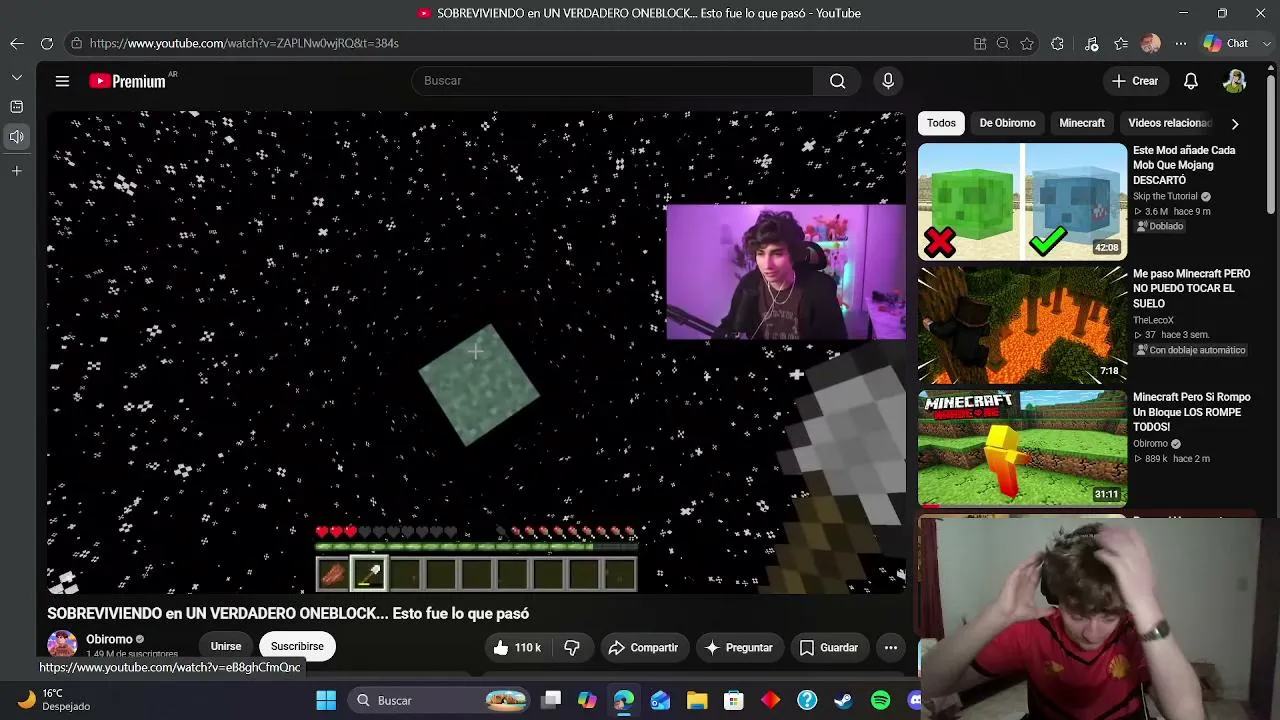Open the browser profile picture

click(1151, 43)
